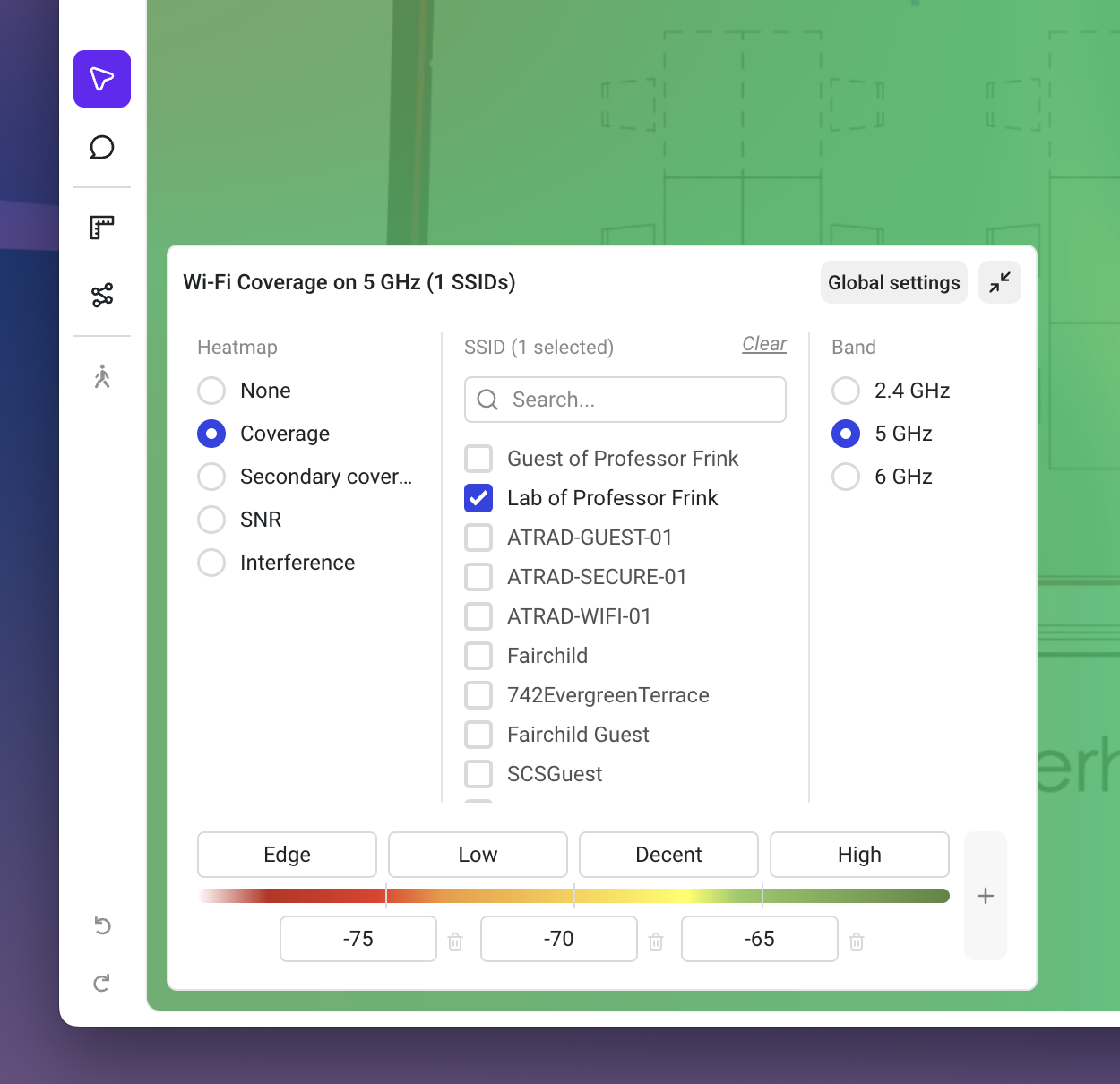Check the ATRAD-GUEST-01 SSID box
This screenshot has width=1120, height=1084.
point(478,538)
